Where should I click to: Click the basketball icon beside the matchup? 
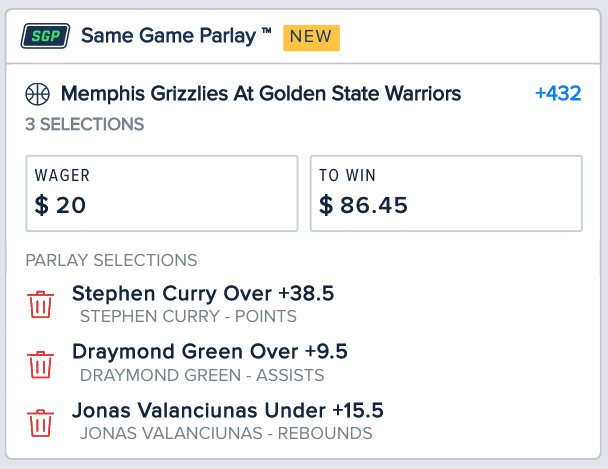[38, 95]
